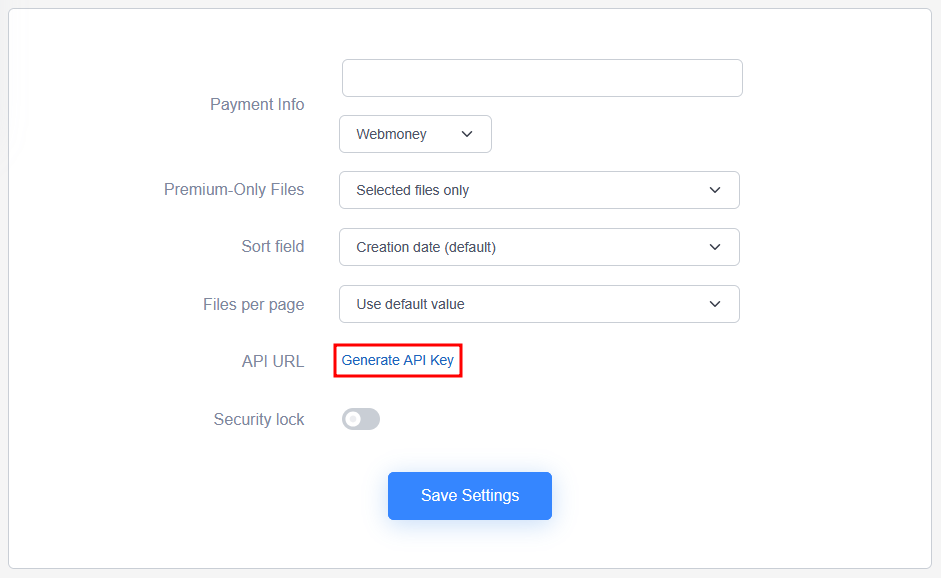Click the Security lock label text

point(259,419)
